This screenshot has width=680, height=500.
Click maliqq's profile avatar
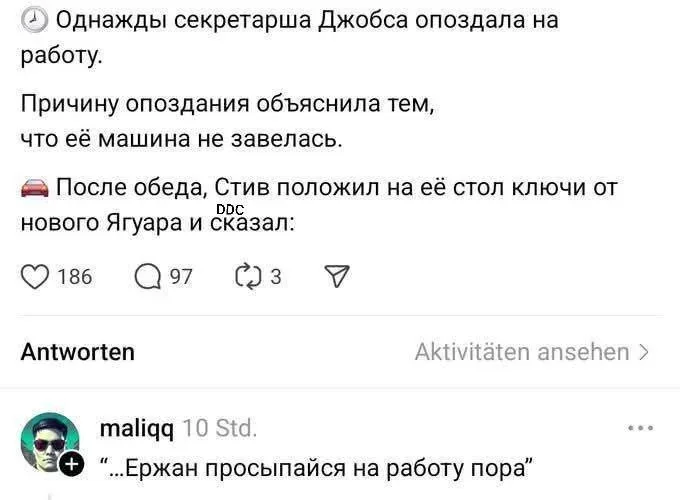[x=49, y=441]
